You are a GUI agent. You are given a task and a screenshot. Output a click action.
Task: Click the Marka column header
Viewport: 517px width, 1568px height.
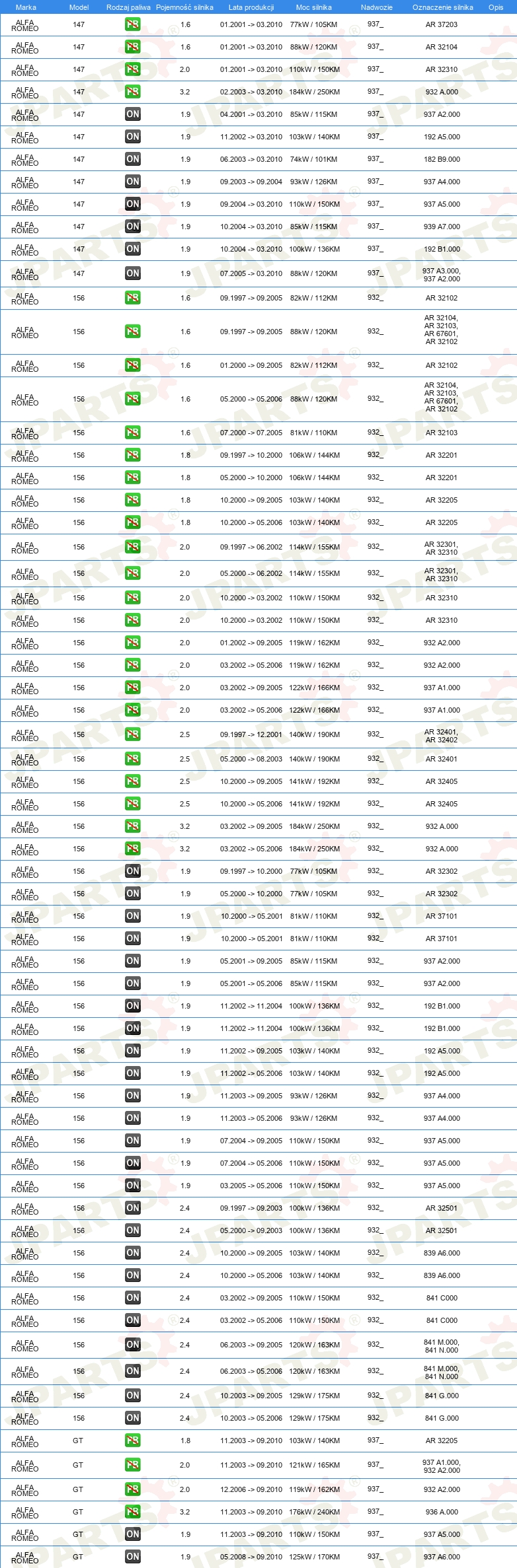[x=26, y=7]
